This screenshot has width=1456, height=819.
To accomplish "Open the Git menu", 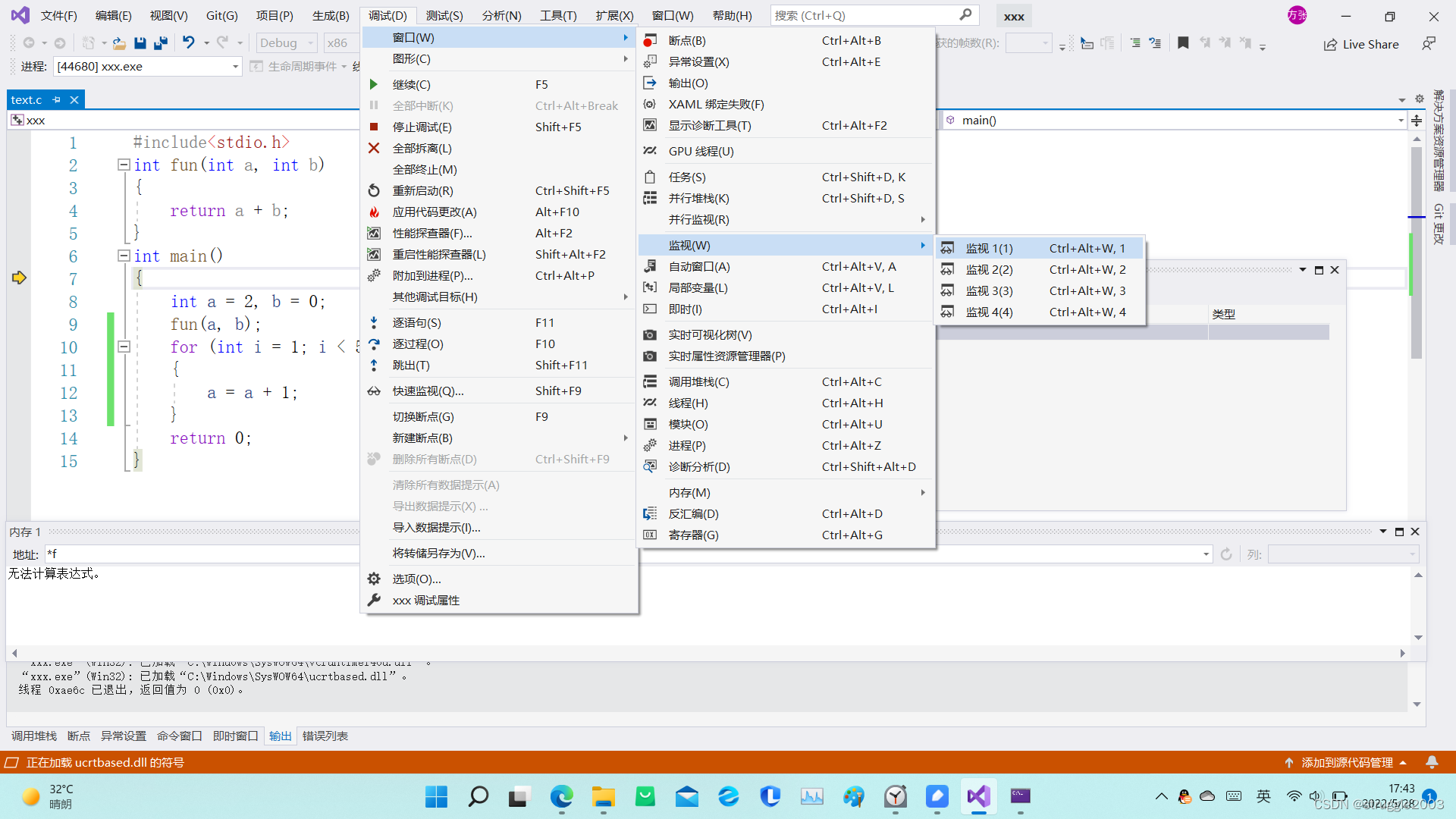I will [x=221, y=15].
